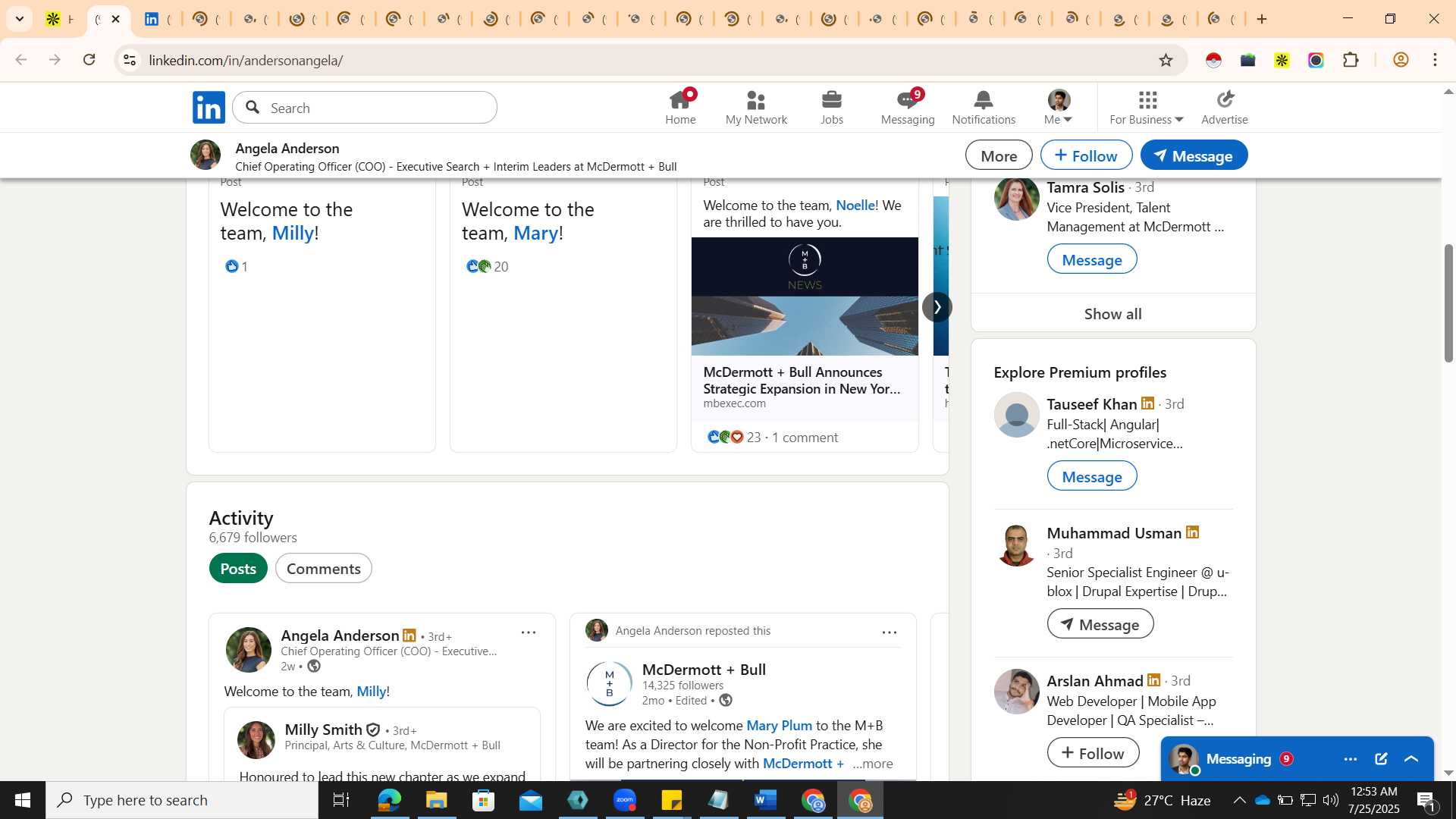View Notifications bell
The image size is (1456, 819).
coord(984,107)
